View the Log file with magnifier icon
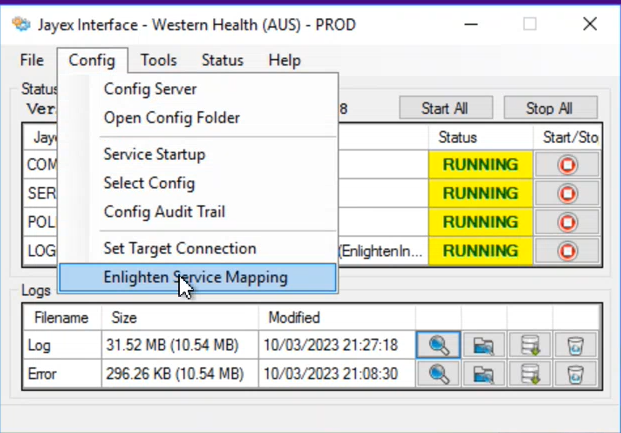Screen dimensions: 621x433 point(438,345)
